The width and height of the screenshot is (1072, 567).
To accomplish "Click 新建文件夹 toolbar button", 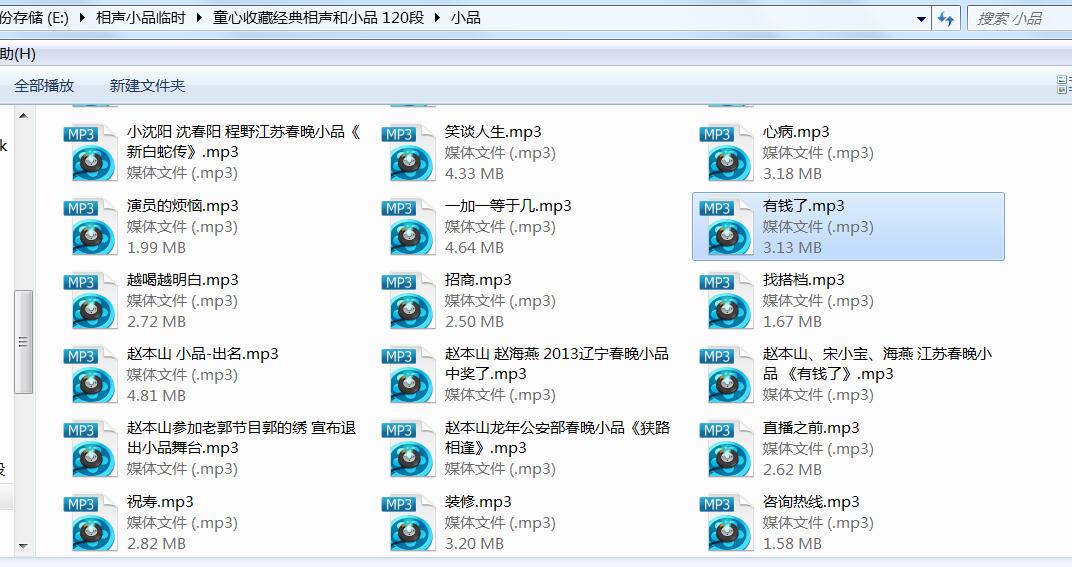I will (147, 85).
